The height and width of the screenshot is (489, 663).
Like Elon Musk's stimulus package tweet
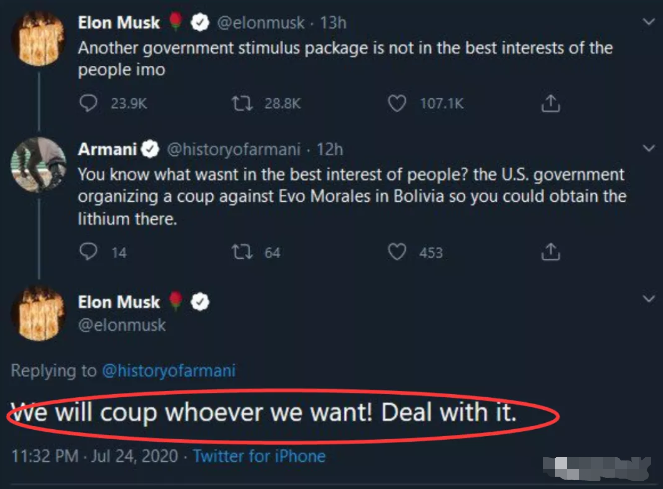coord(397,103)
